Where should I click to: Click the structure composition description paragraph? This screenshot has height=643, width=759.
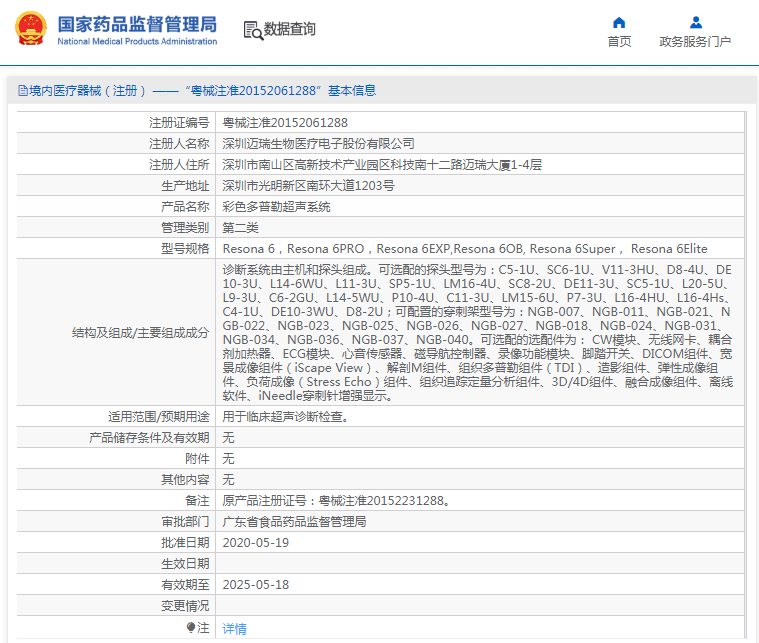(x=478, y=333)
